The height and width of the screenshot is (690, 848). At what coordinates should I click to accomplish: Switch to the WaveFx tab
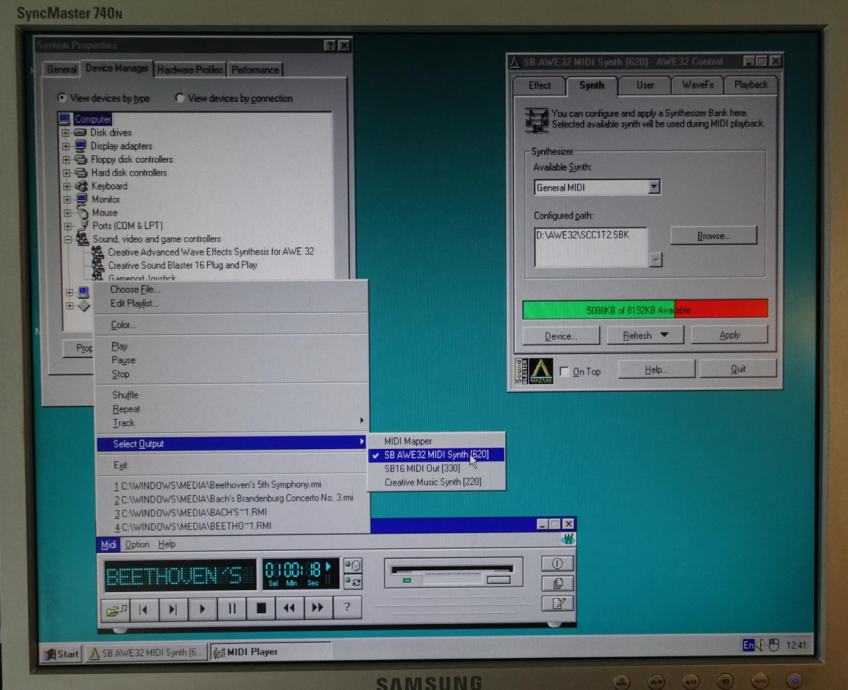[x=697, y=86]
